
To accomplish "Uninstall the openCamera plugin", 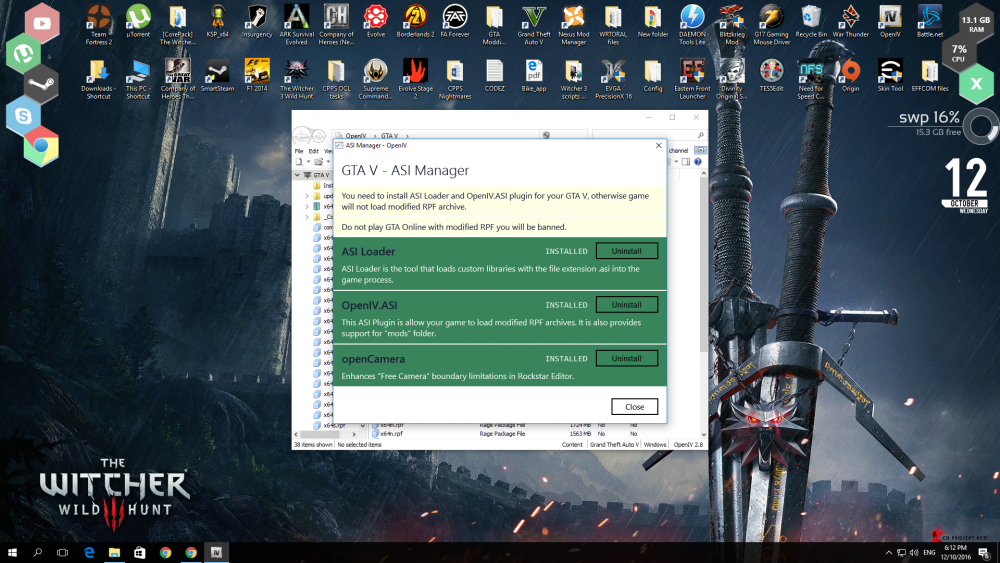I will (x=626, y=358).
